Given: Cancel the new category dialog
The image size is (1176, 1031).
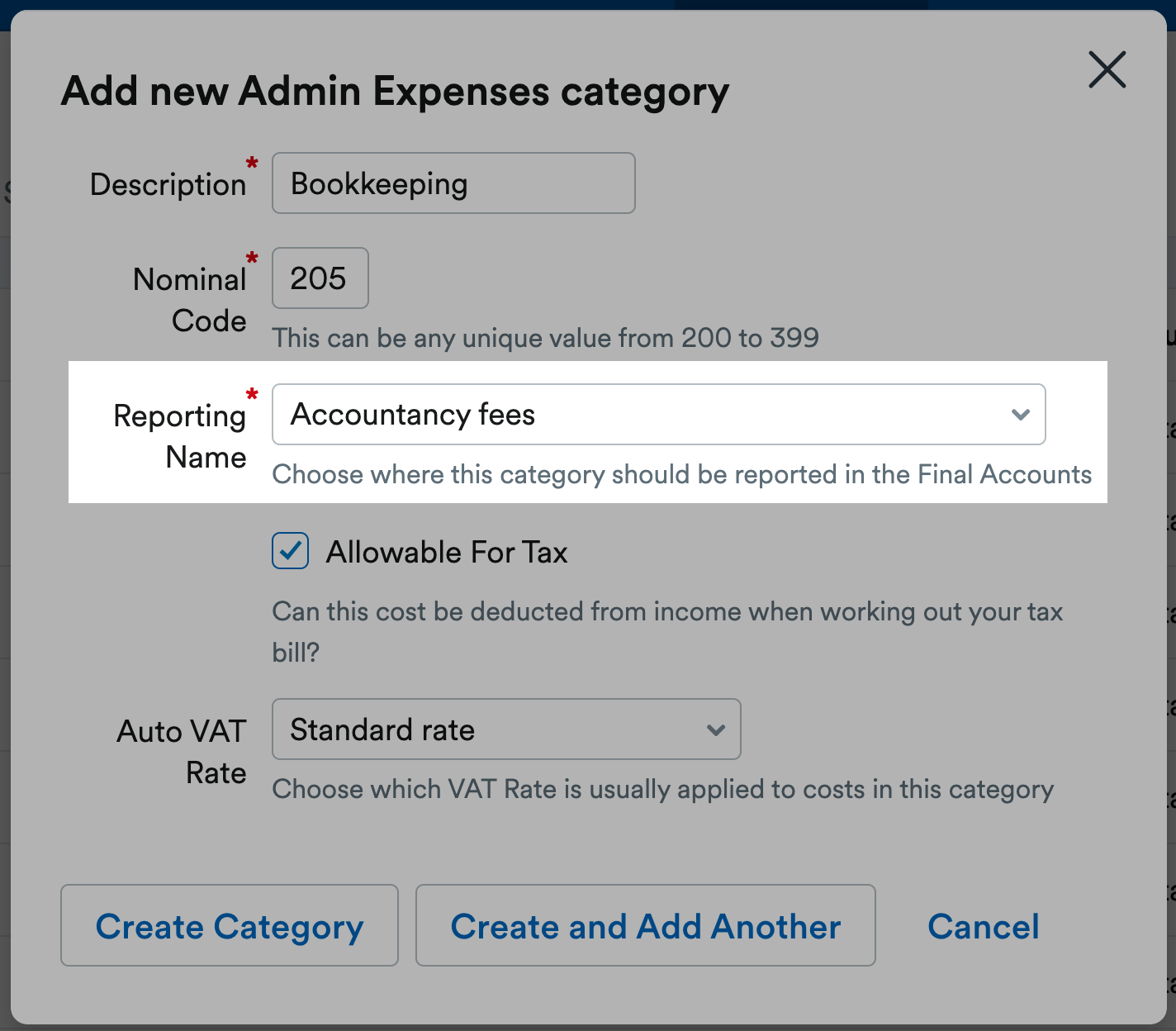Looking at the screenshot, I should [983, 926].
